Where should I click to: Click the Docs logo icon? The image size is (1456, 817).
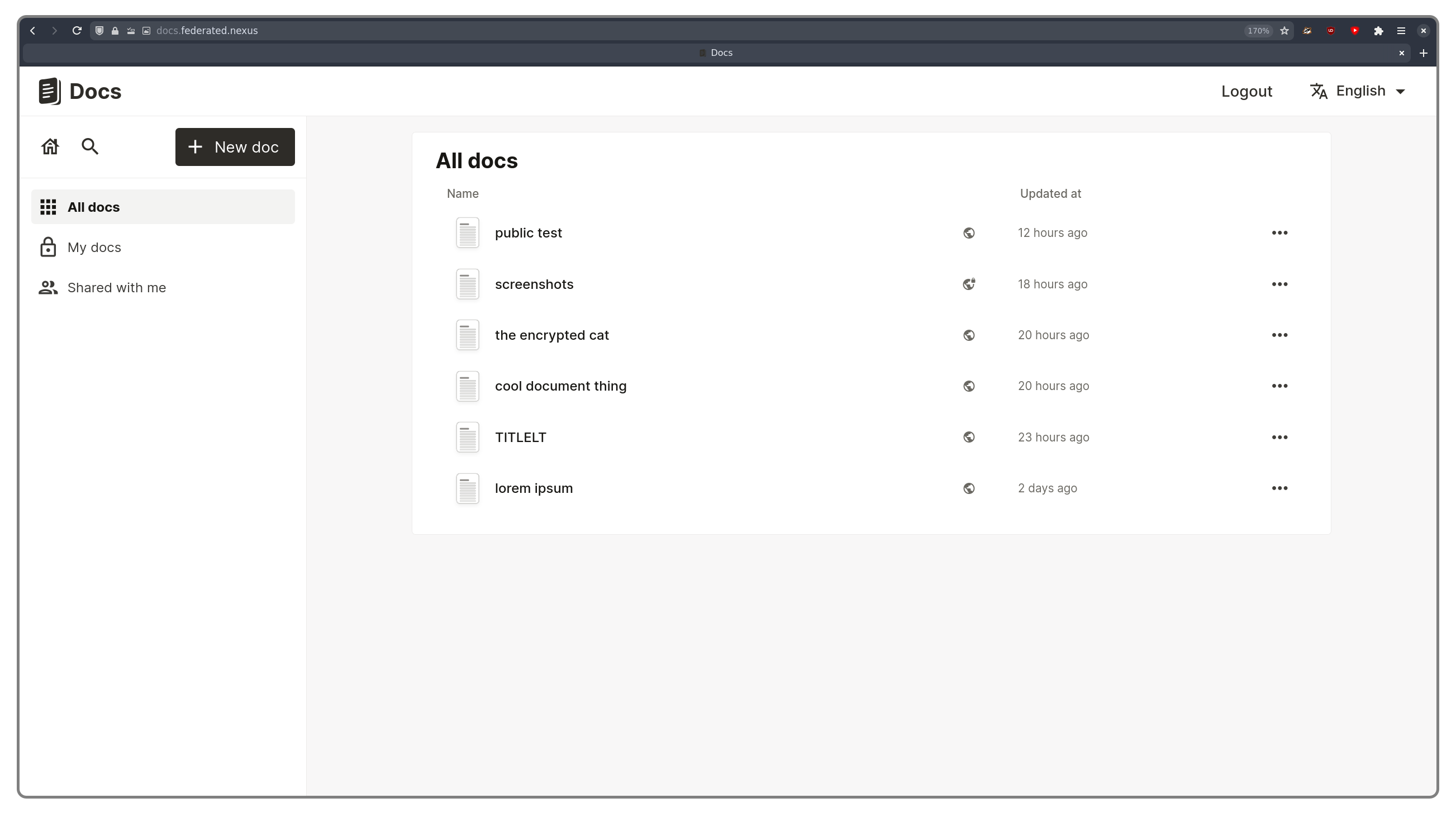[x=50, y=91]
